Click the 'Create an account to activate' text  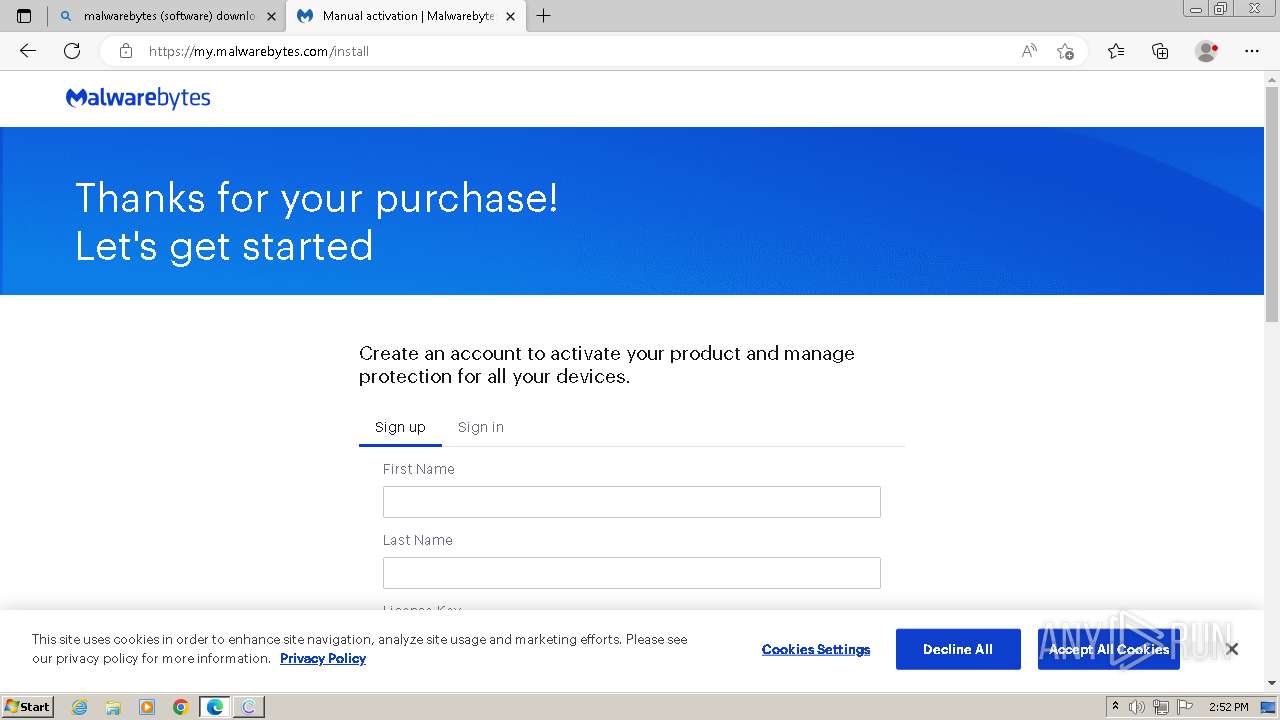pyautogui.click(x=606, y=365)
